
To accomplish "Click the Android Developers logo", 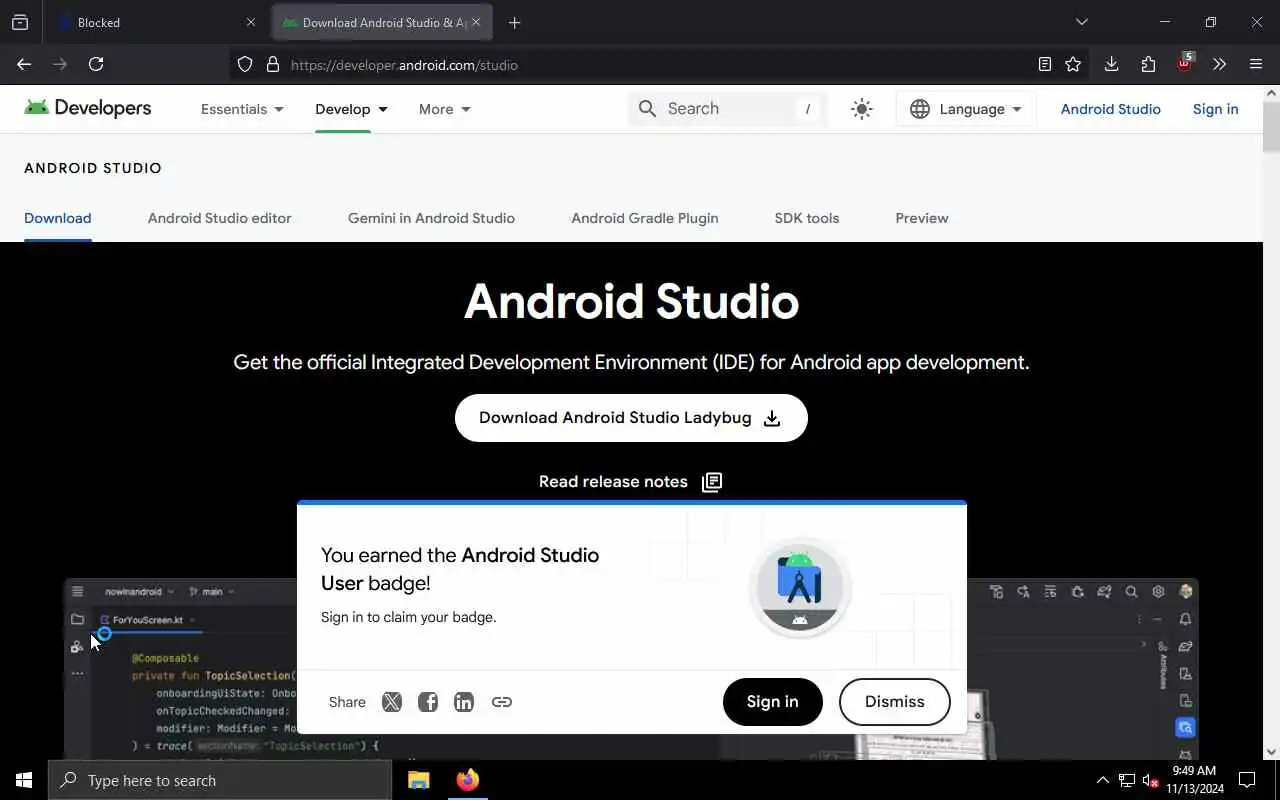I will 88,108.
